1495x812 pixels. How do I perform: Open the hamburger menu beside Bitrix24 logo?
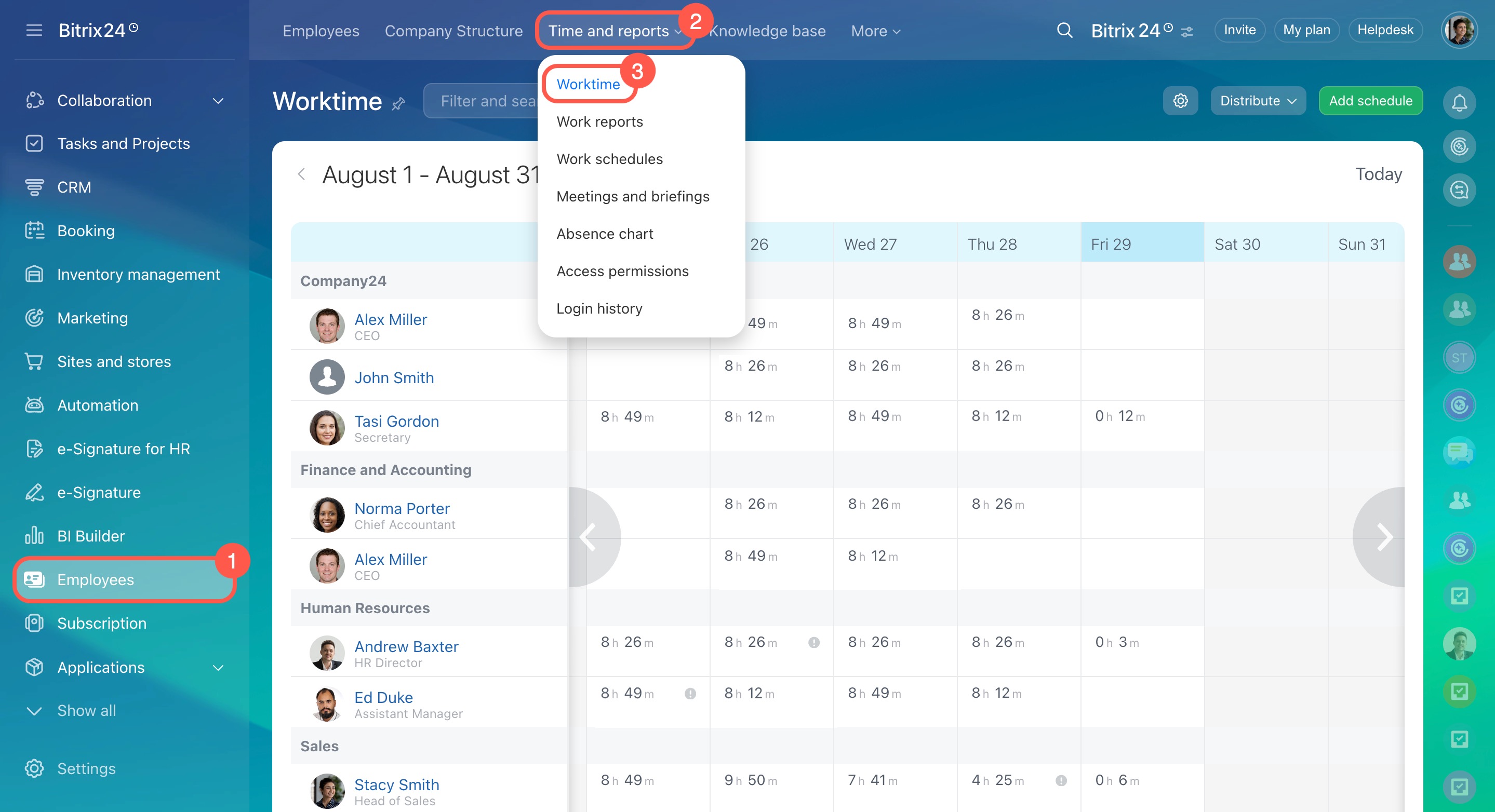34,30
